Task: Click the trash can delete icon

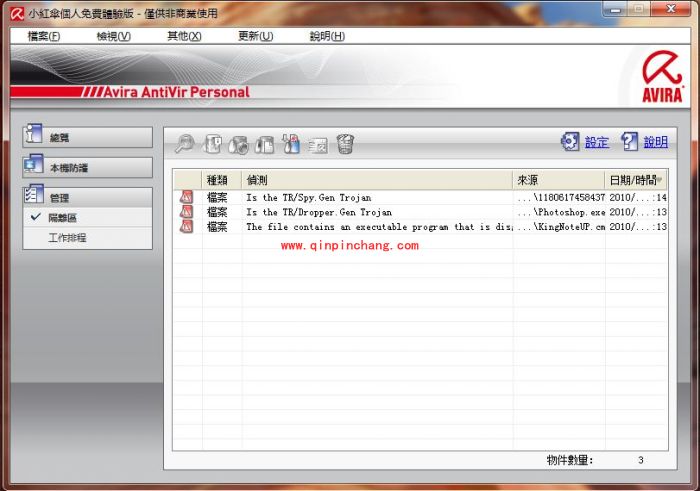Action: click(x=345, y=144)
